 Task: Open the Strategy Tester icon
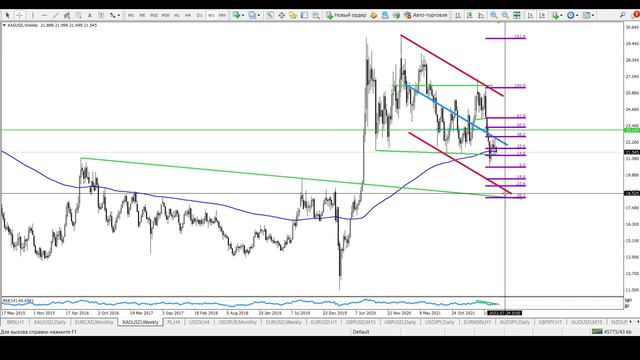[316, 15]
